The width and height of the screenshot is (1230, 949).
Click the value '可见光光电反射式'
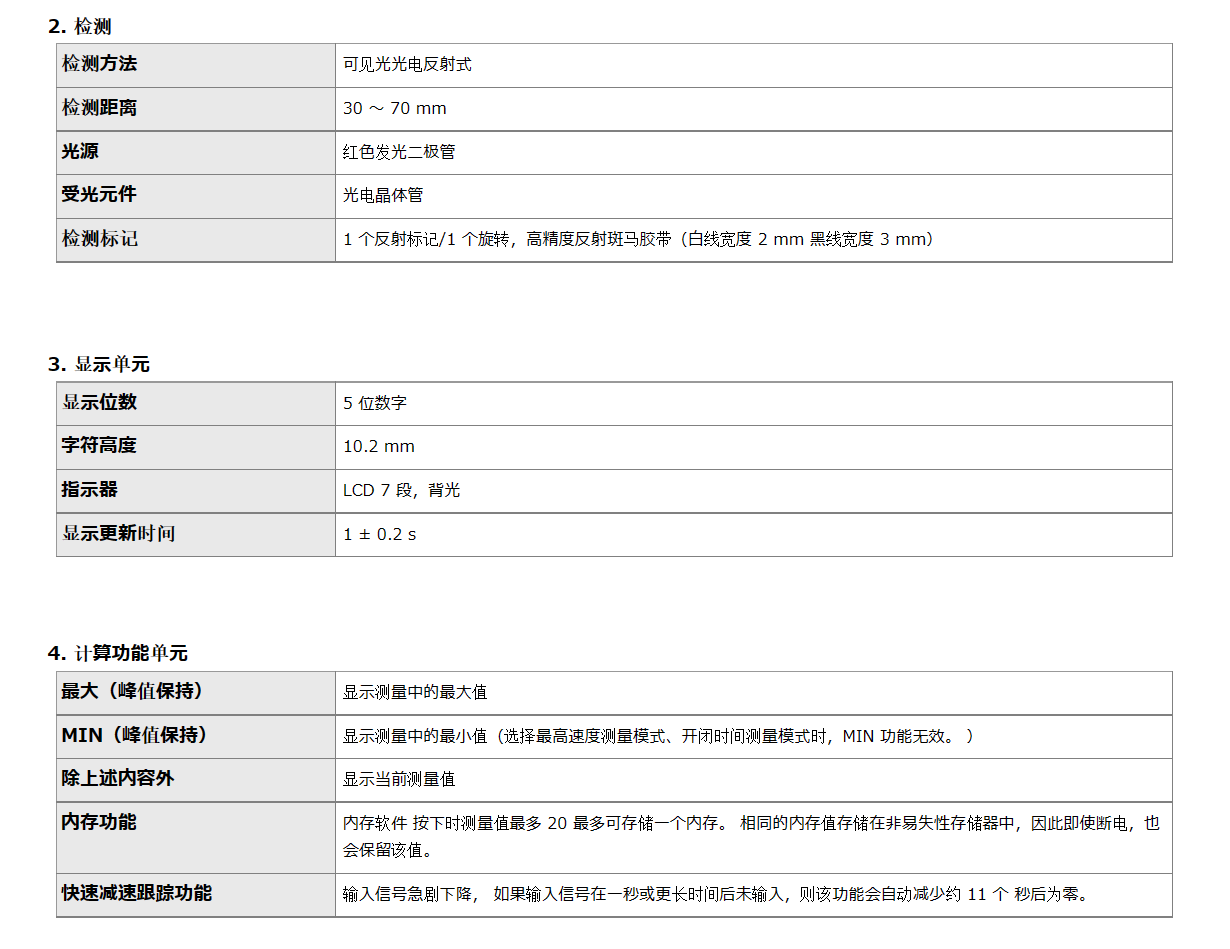[407, 64]
